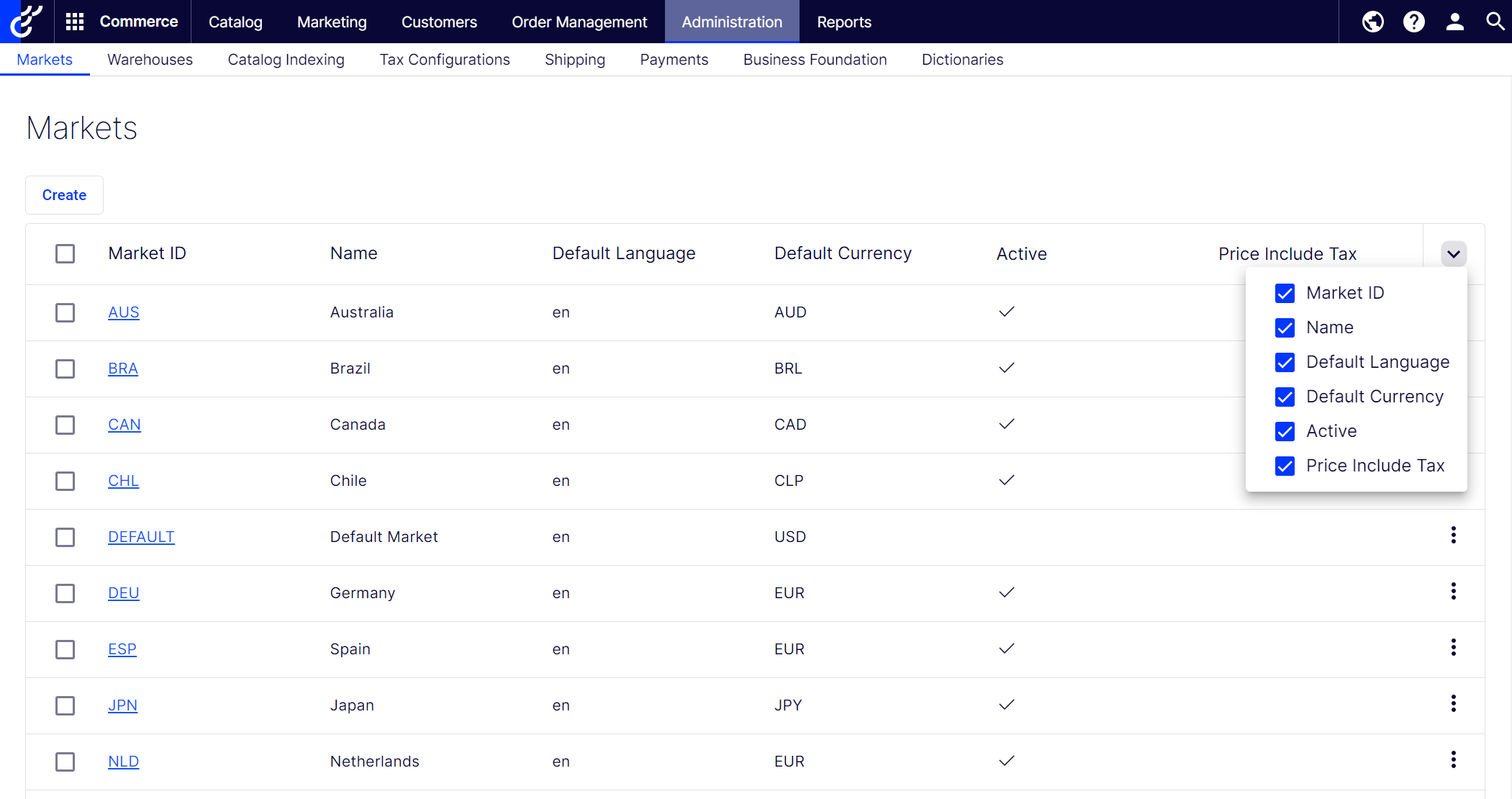
Task: Select the AUS market row checkbox
Action: pos(65,312)
